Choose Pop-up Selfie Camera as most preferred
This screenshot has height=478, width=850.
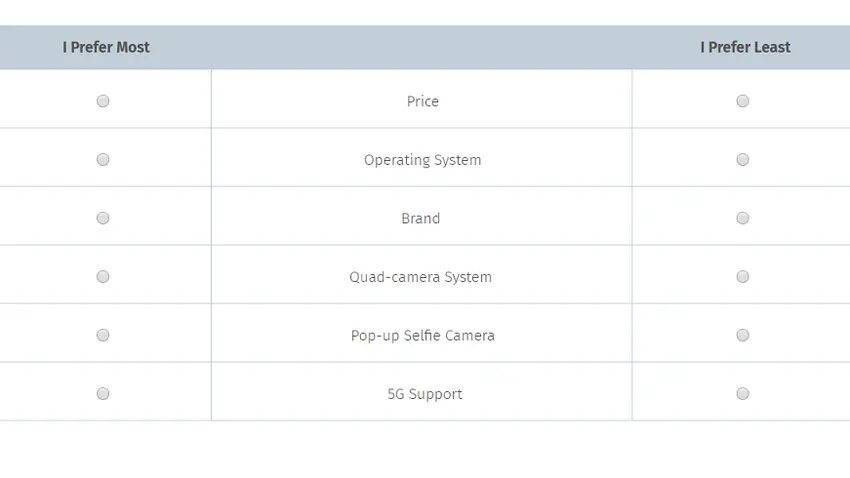(103, 335)
